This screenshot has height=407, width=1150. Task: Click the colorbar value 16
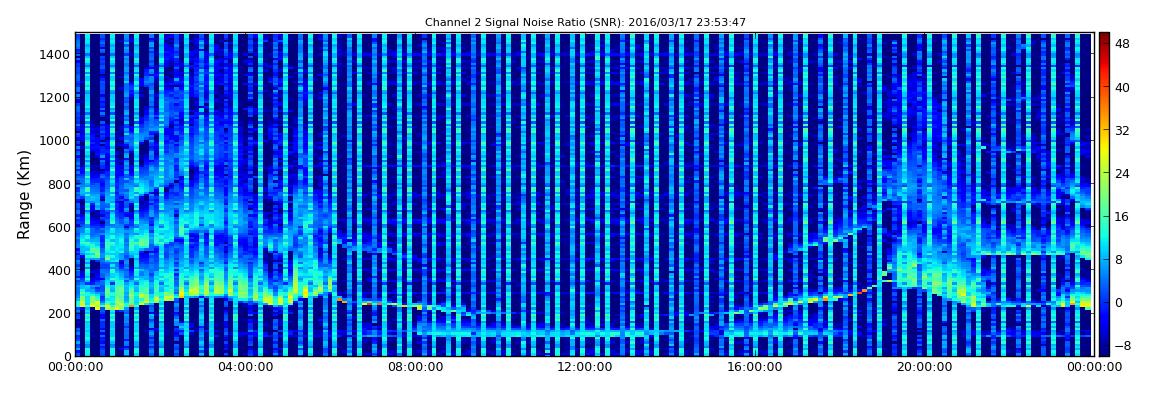point(1122,217)
